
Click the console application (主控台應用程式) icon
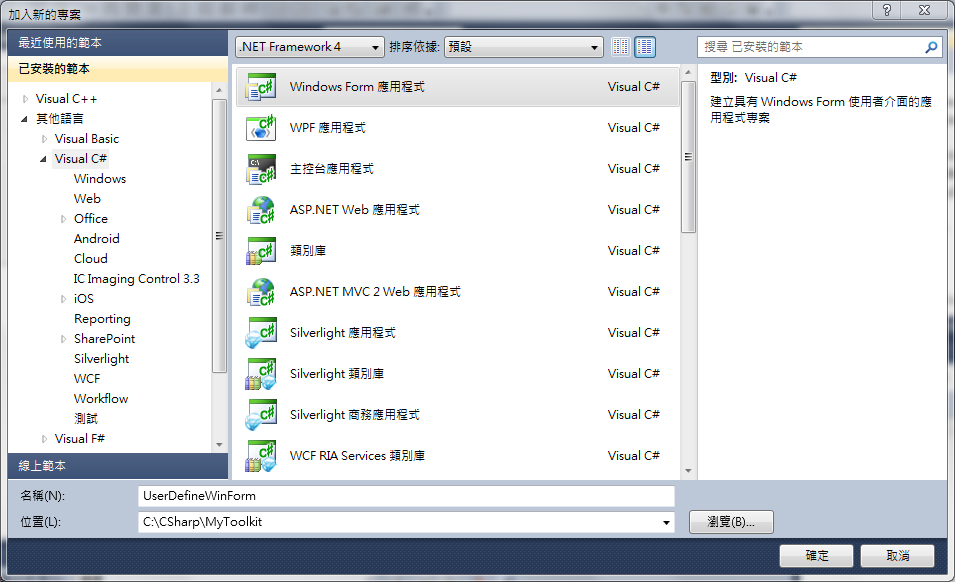[261, 169]
